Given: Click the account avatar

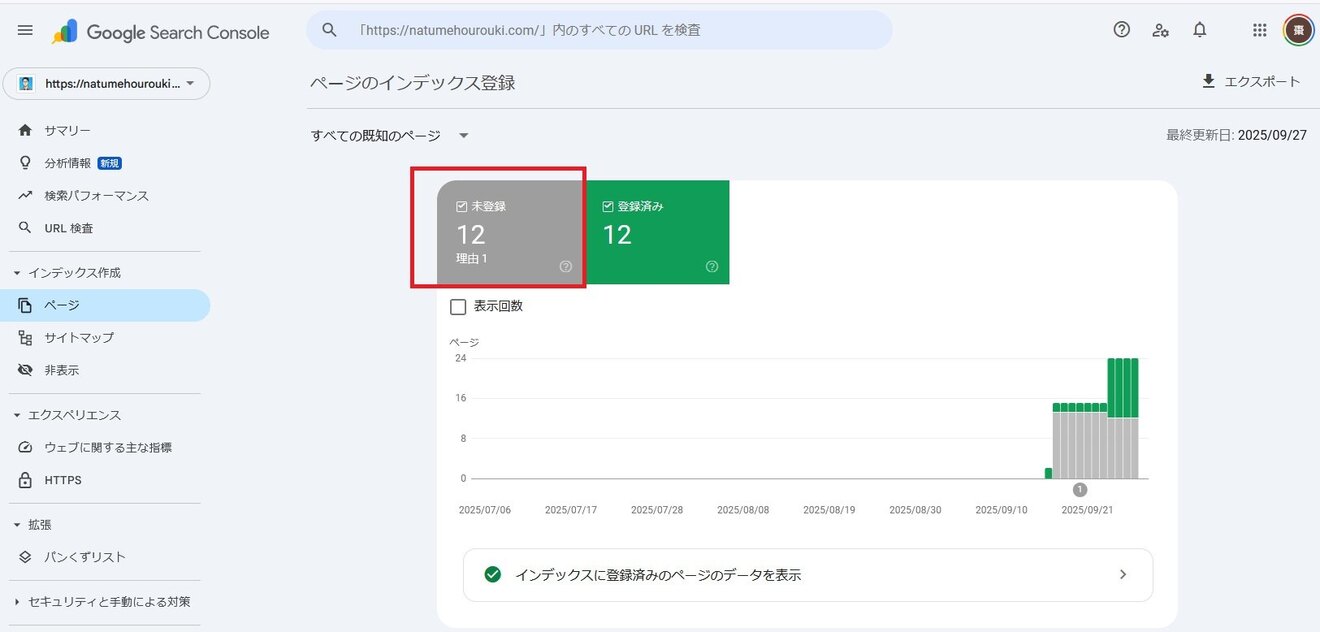Looking at the screenshot, I should (1298, 30).
